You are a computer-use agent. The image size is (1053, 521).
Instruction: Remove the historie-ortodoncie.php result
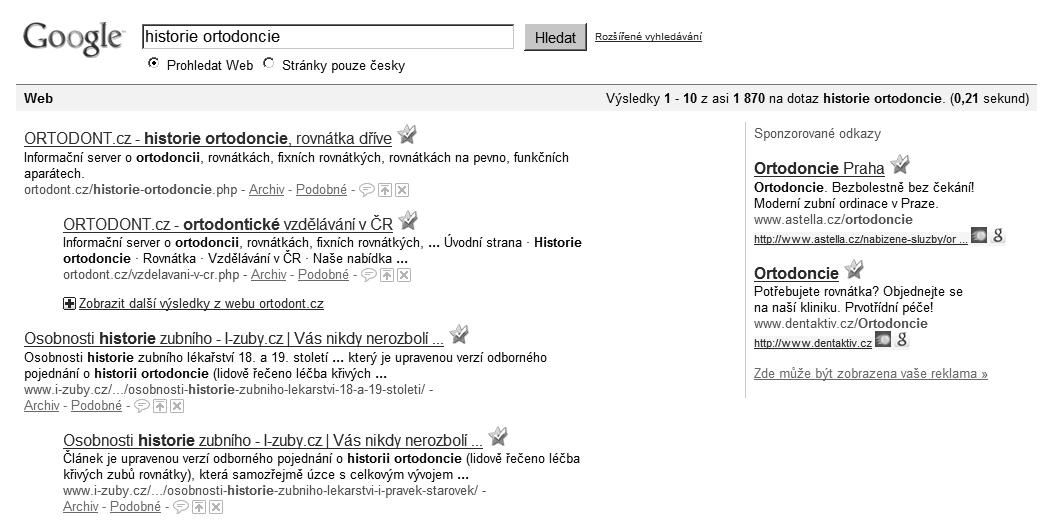(x=402, y=190)
